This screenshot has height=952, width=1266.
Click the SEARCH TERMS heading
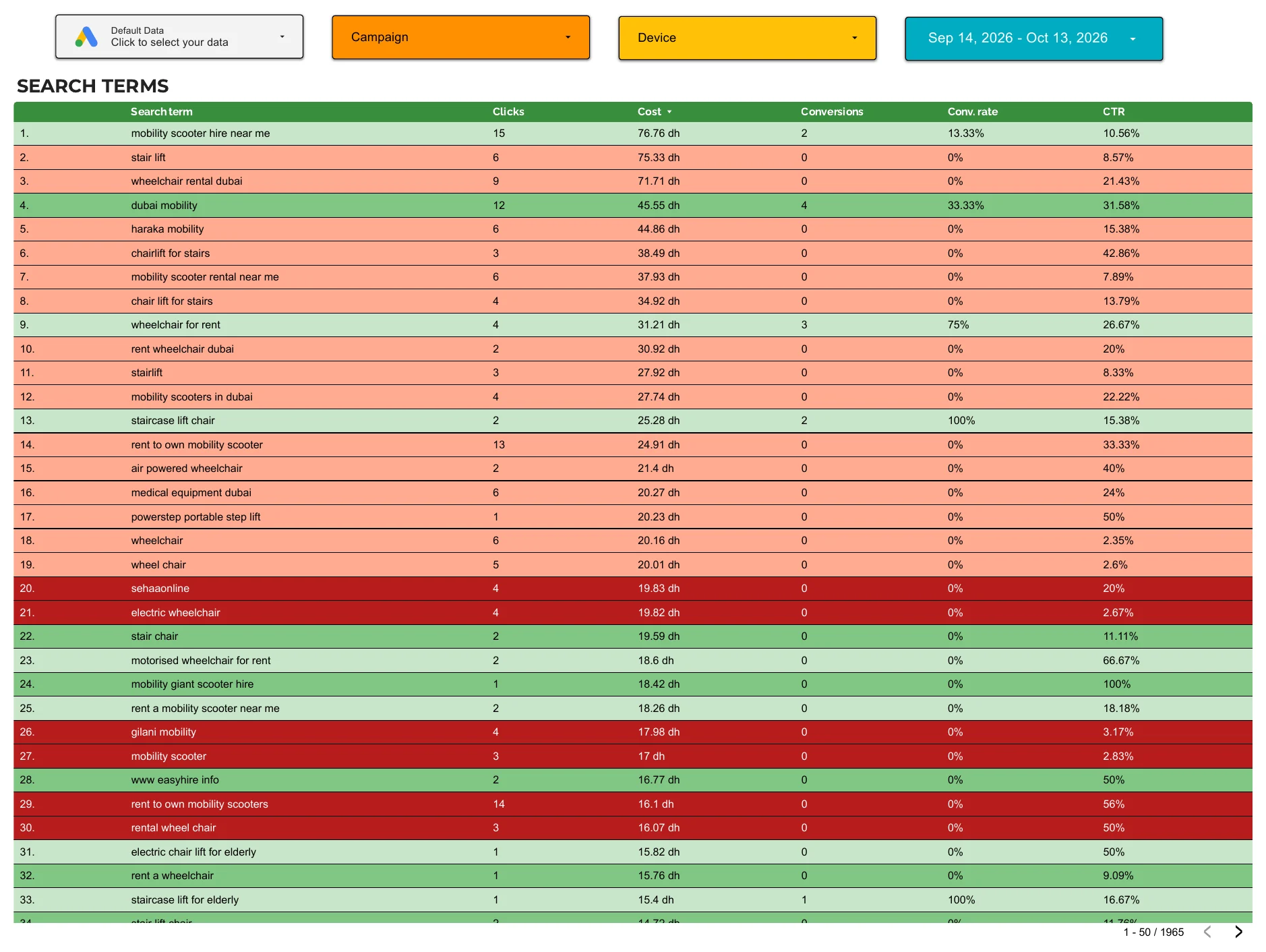(x=93, y=86)
